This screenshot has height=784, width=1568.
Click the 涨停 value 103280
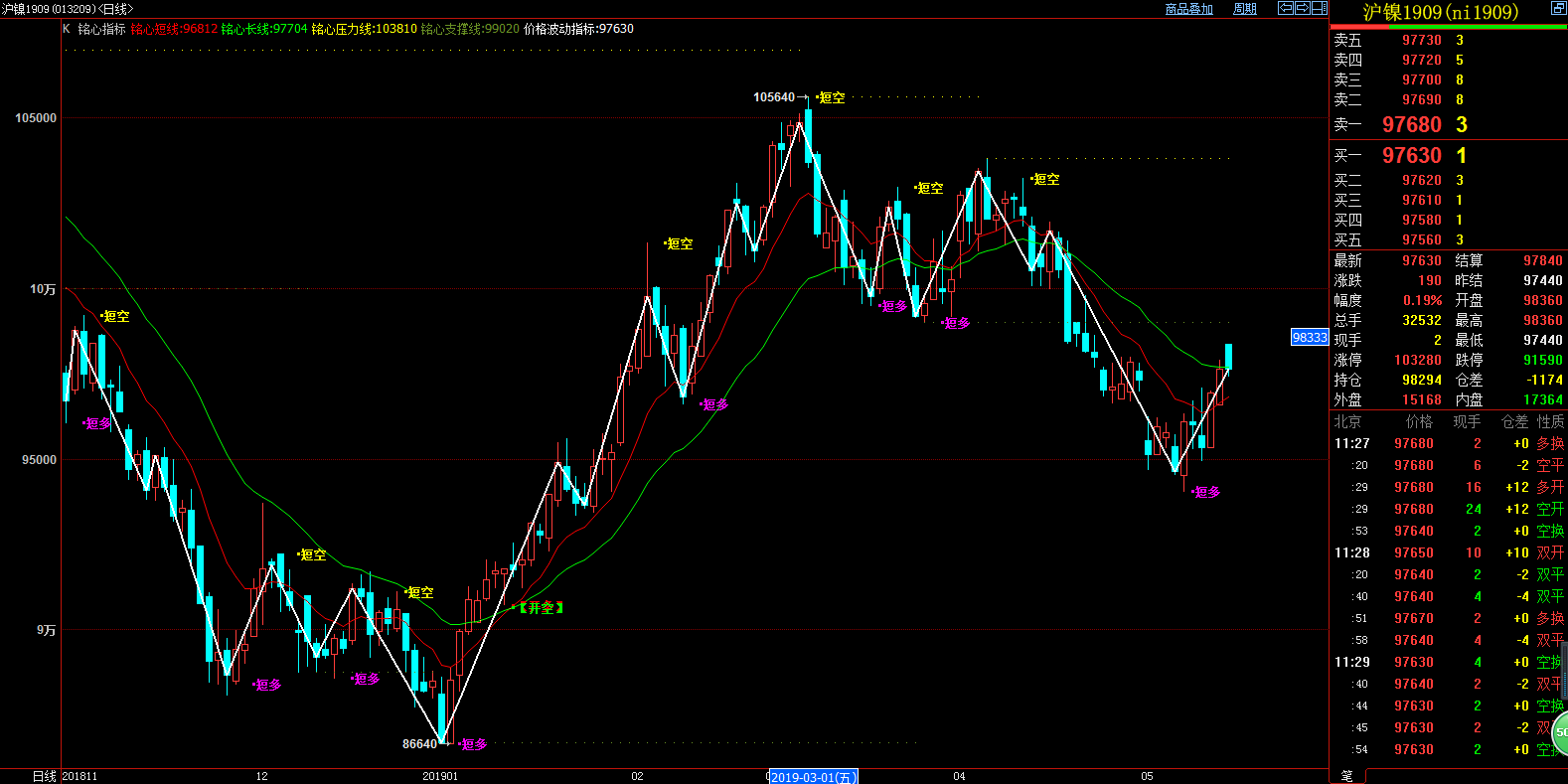(1418, 360)
